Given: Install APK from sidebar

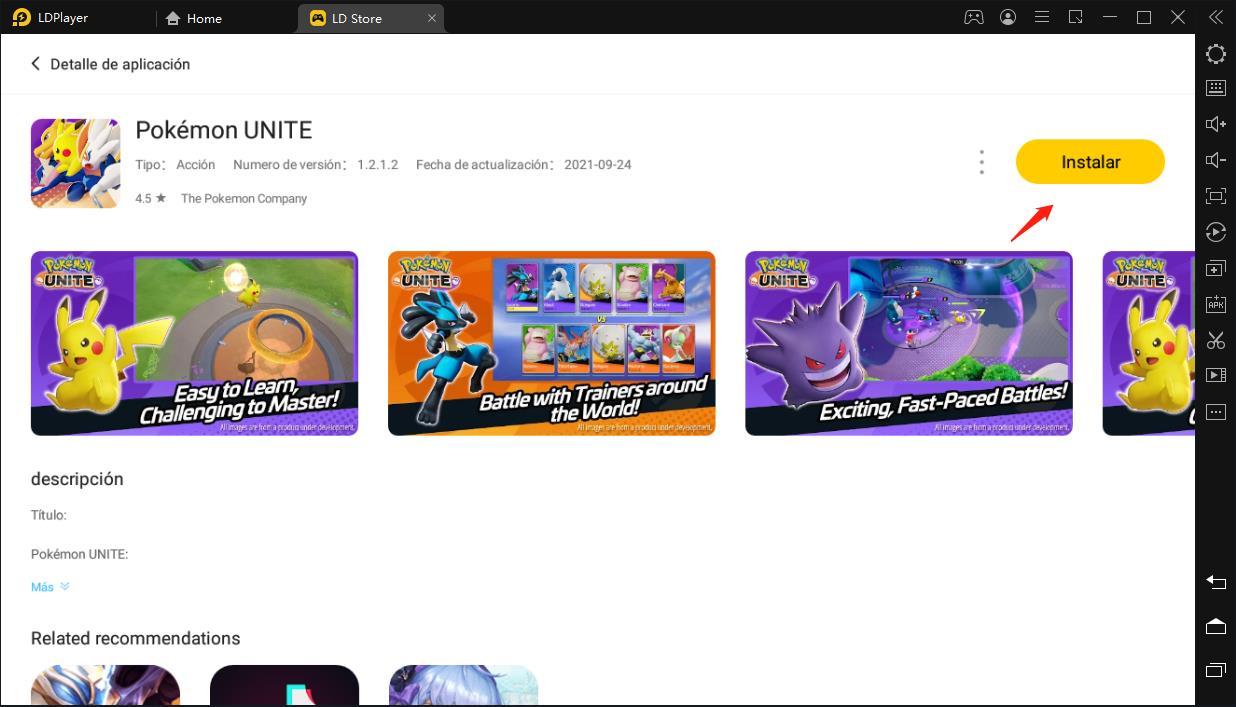Looking at the screenshot, I should [1216, 304].
